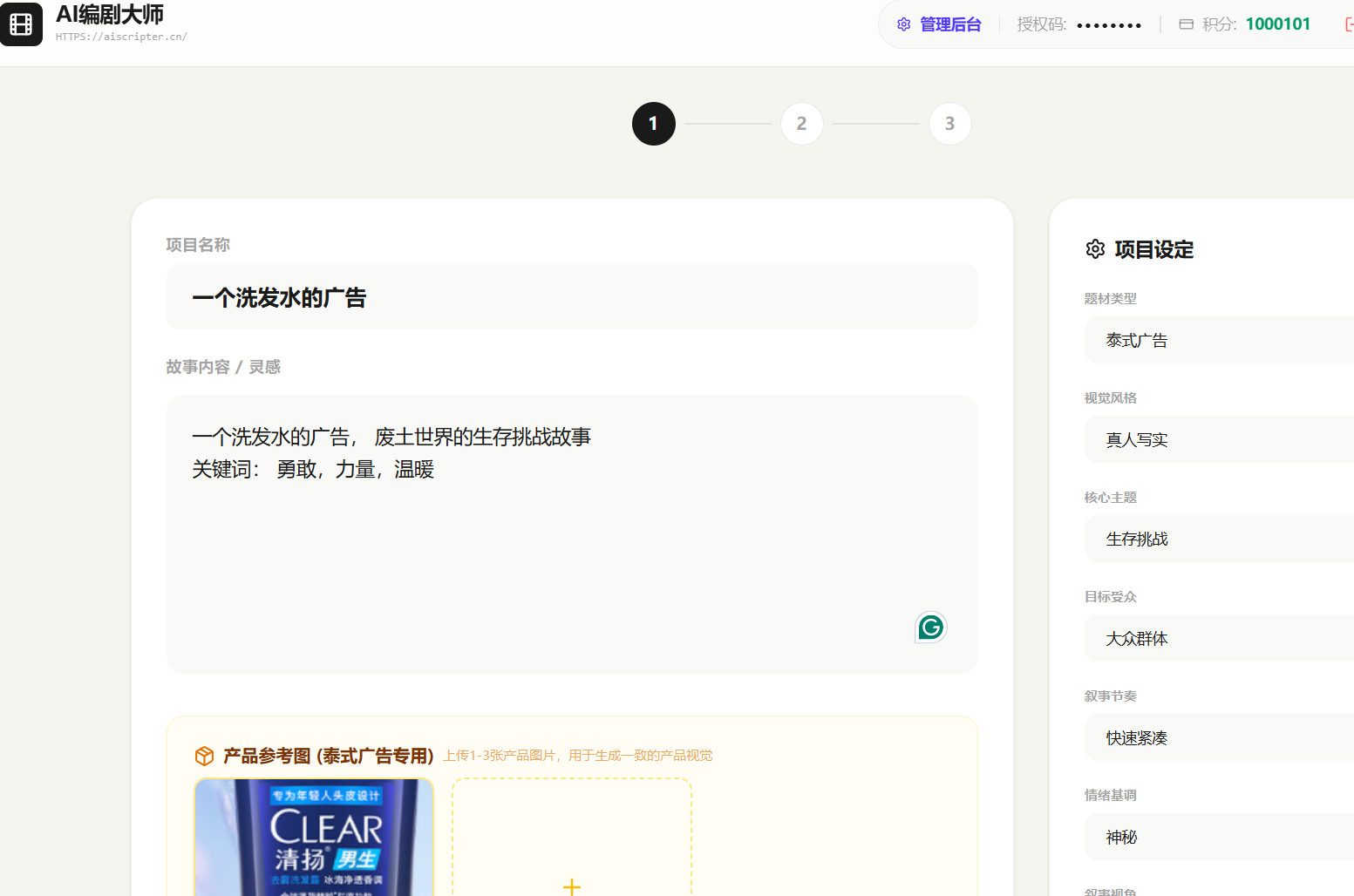Click into the 故事内容 / 灵感 text area

click(571, 540)
